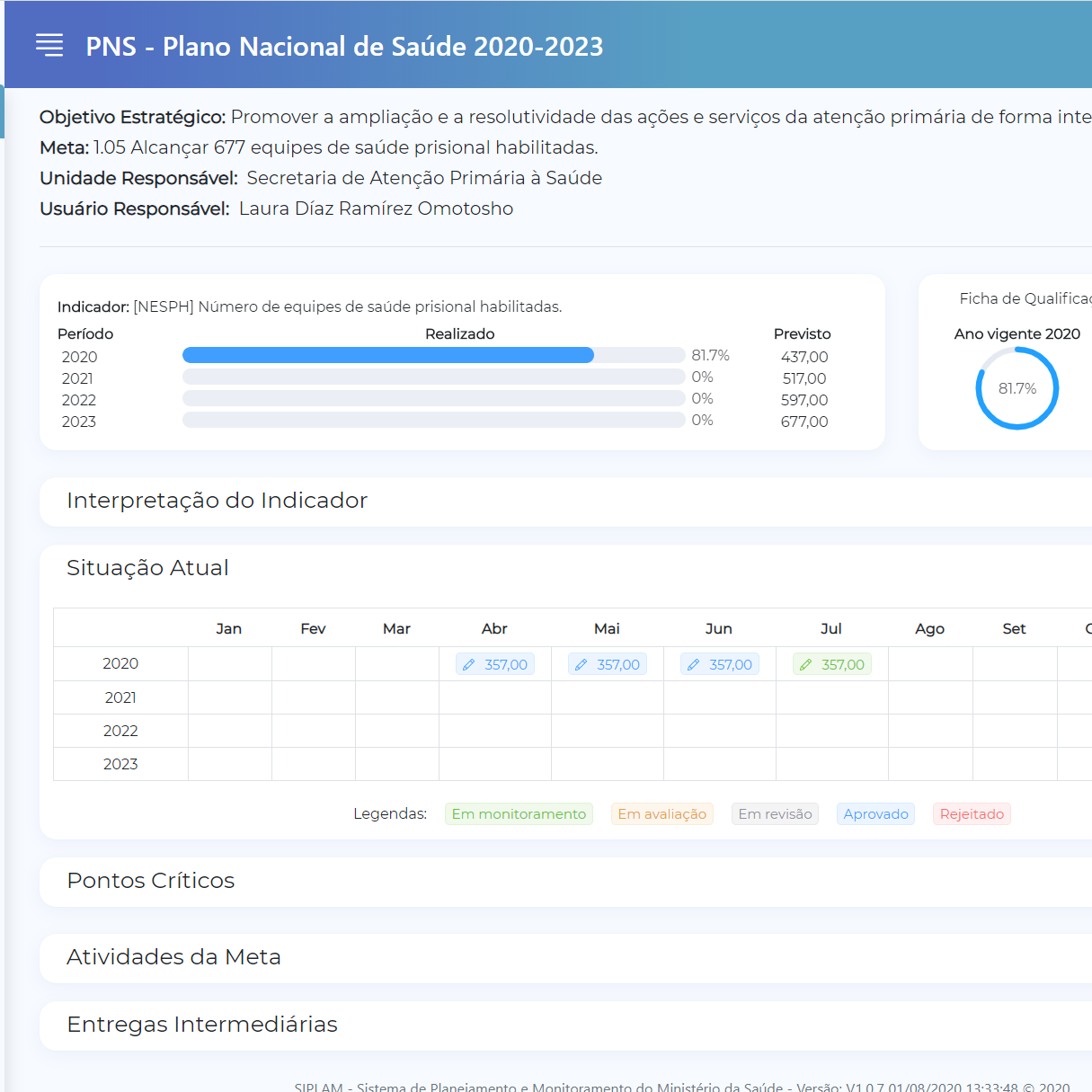Expand the Entregas Intermediárias panel
Image resolution: width=1092 pixels, height=1092 pixels.
point(202,1025)
